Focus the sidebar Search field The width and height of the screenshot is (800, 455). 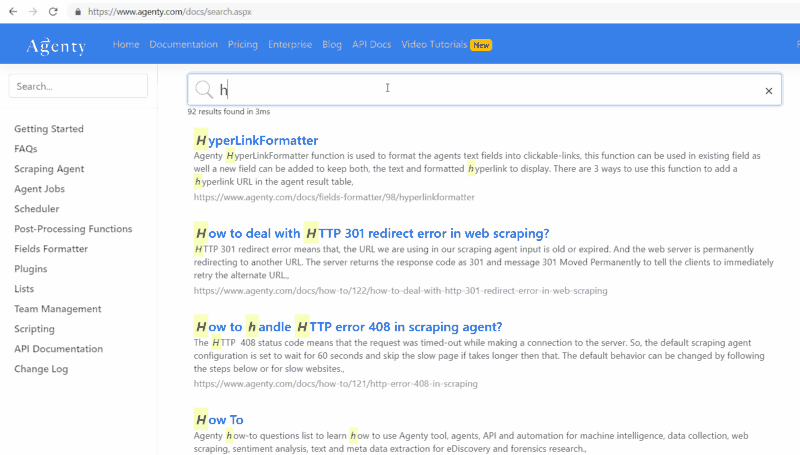coord(78,86)
